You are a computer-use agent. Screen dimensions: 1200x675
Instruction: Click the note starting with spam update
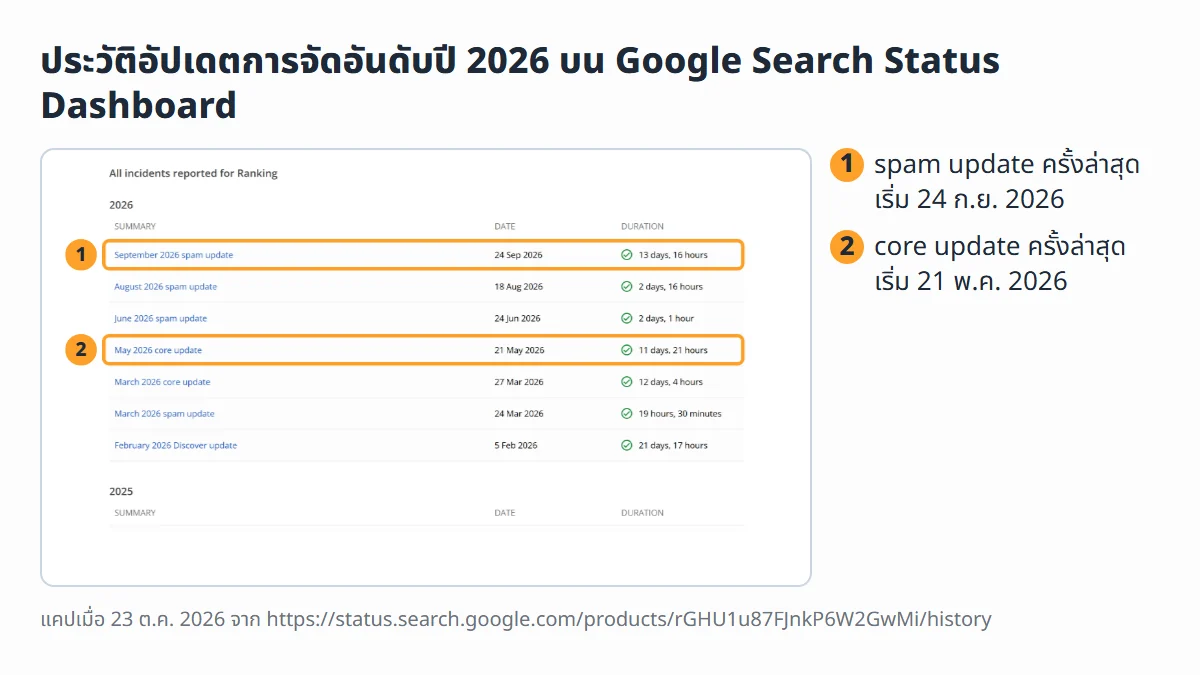point(1007,181)
